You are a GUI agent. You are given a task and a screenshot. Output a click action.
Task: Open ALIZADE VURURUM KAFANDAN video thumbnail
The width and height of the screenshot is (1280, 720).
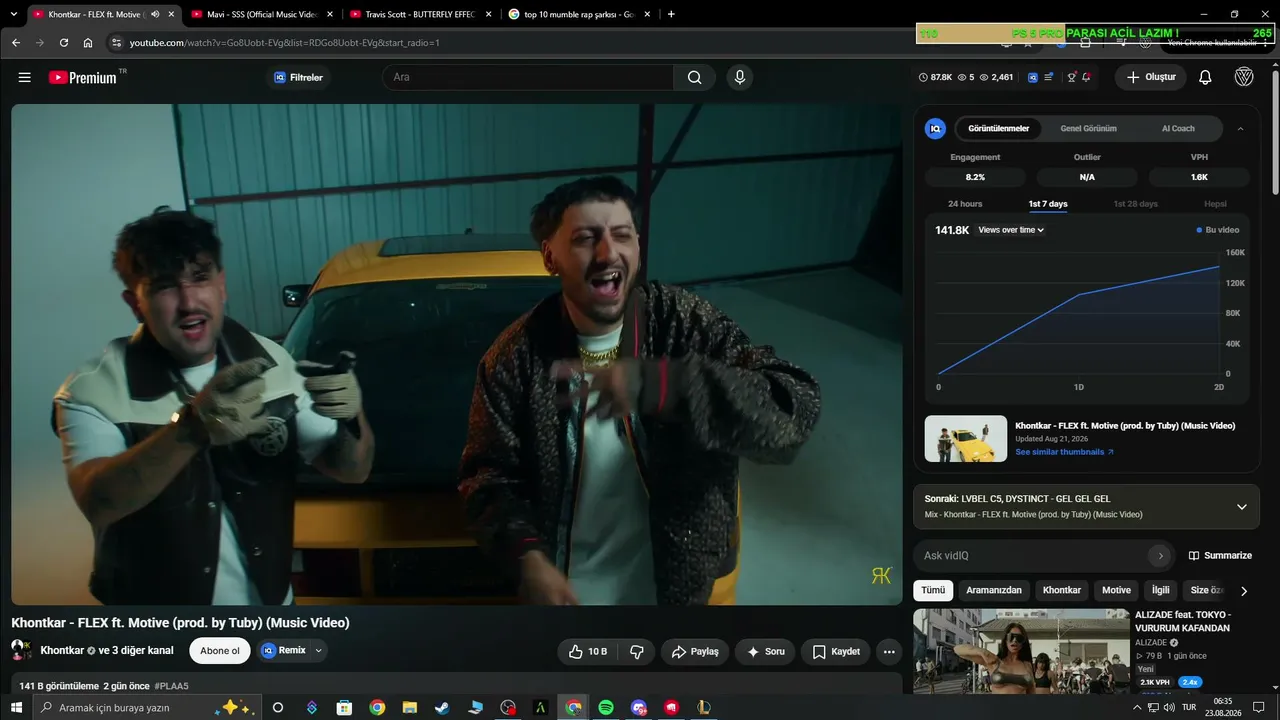(x=1021, y=650)
